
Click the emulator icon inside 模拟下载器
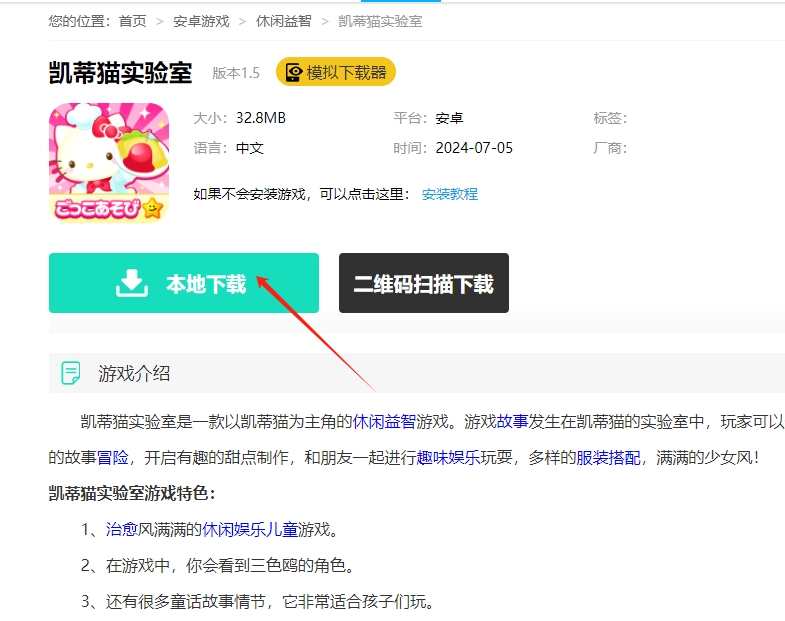(294, 73)
